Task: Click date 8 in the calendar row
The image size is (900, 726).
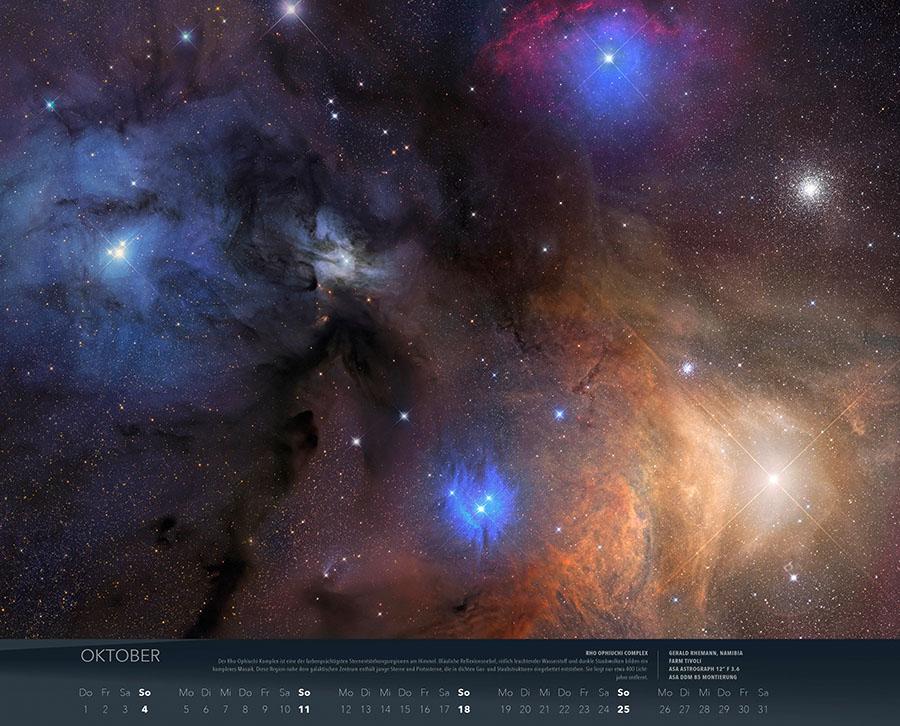Action: (x=245, y=709)
